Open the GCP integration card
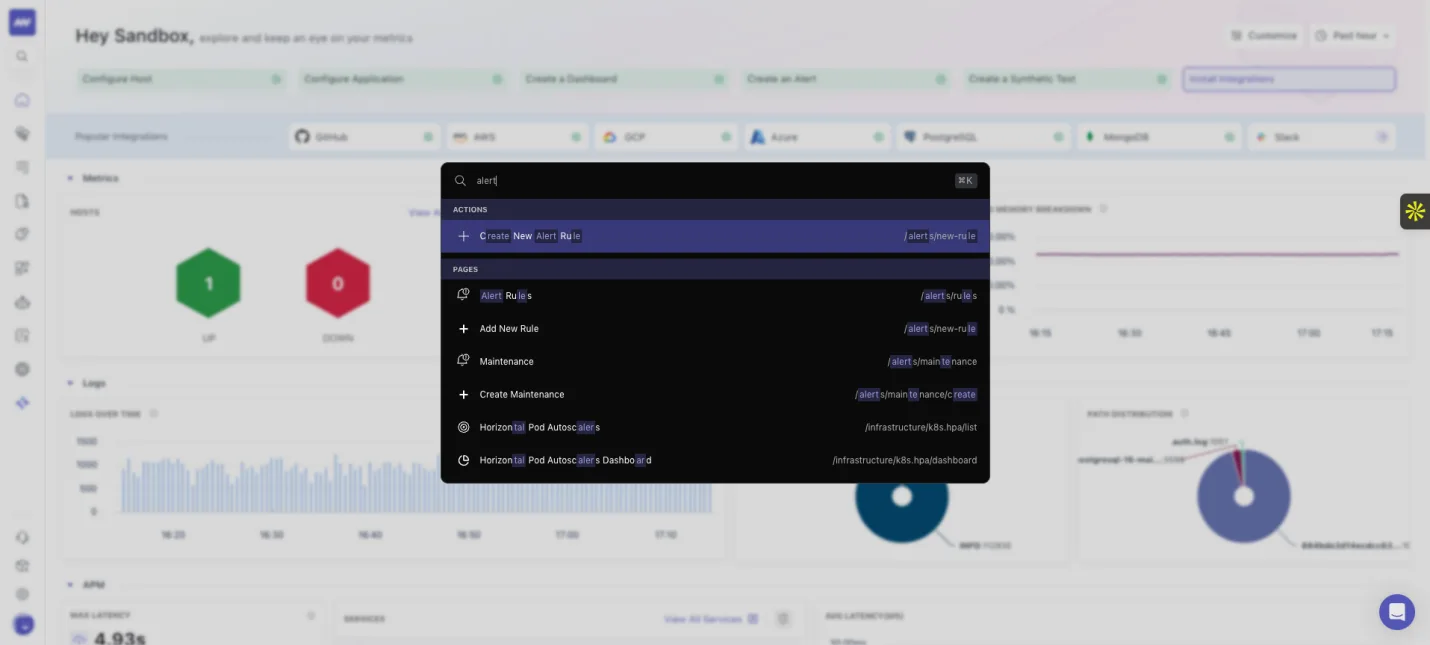 (666, 137)
